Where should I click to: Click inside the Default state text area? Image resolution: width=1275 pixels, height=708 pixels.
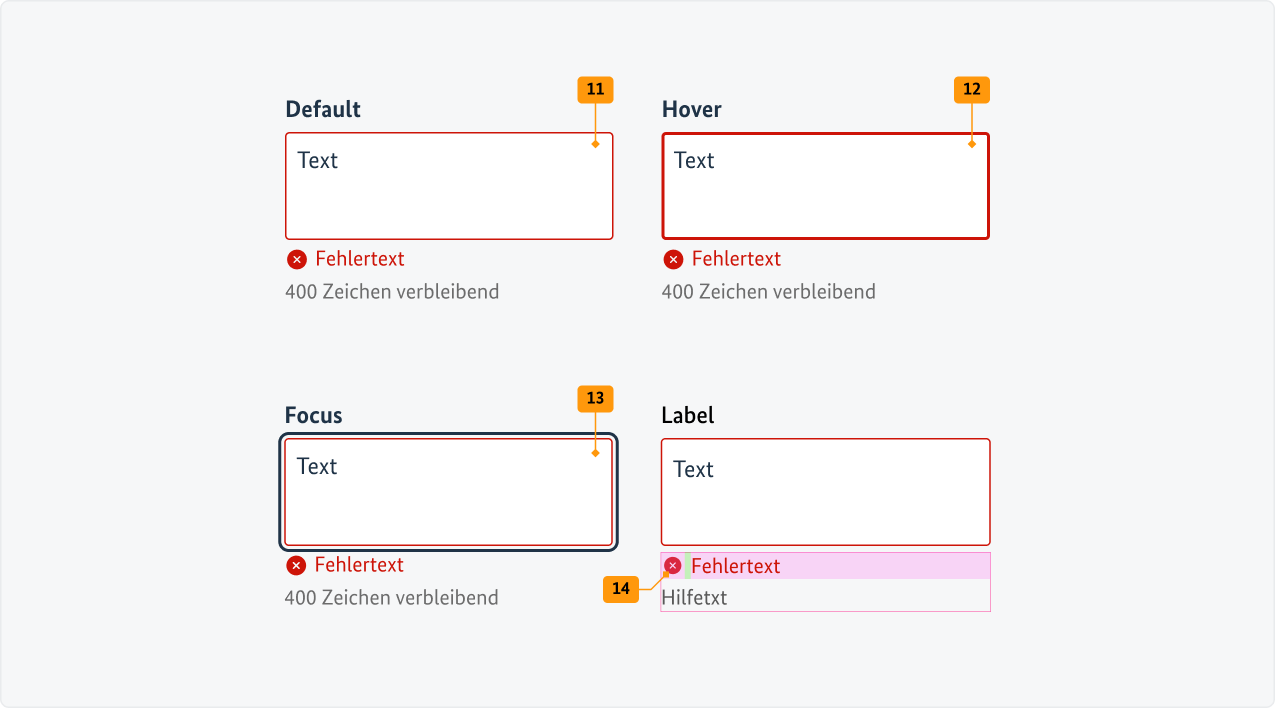449,185
